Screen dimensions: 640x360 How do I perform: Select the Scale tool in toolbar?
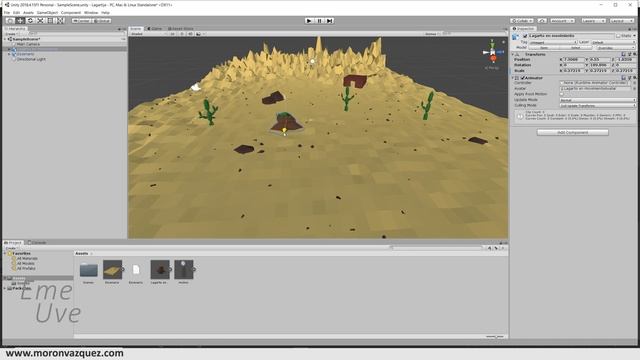click(x=40, y=20)
